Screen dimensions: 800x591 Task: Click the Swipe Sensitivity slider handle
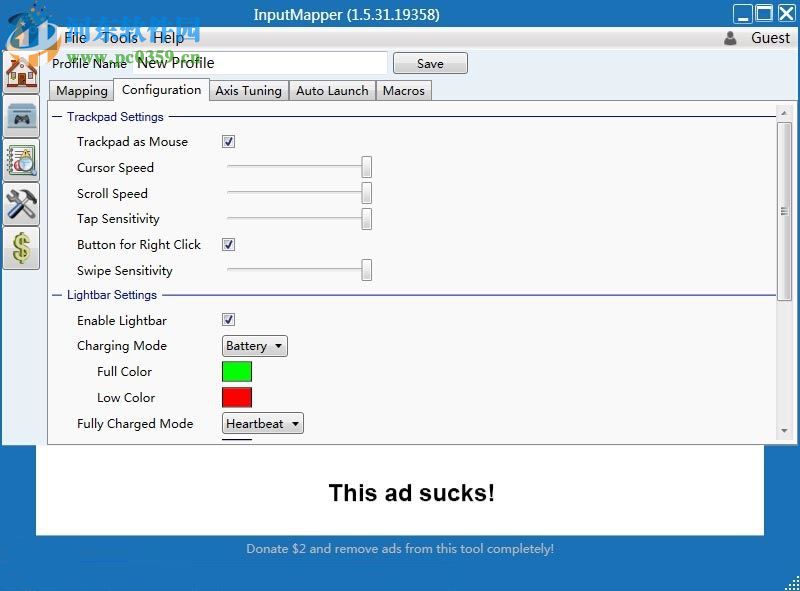click(x=366, y=270)
